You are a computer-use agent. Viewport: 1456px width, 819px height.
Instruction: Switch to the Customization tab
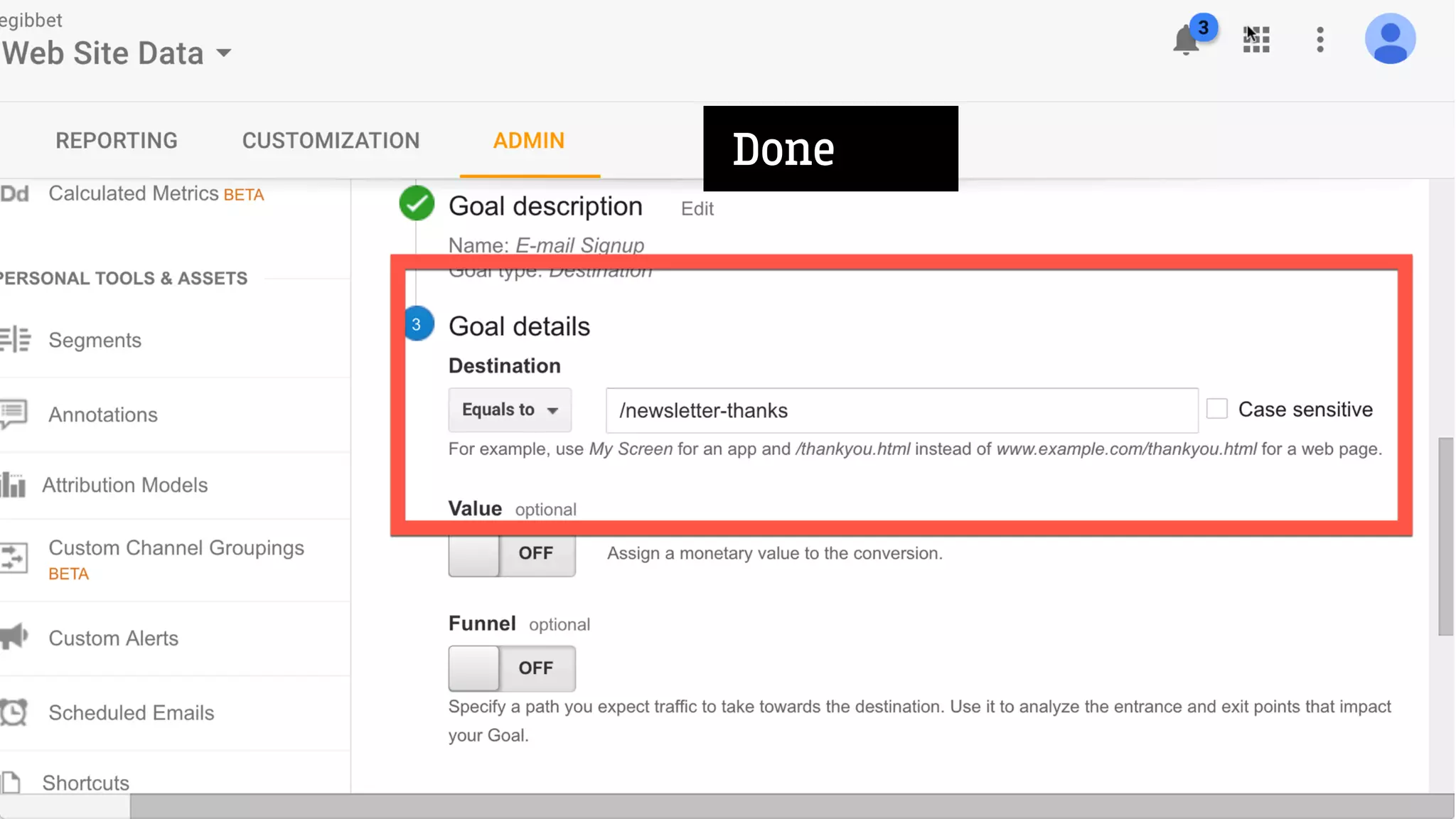[331, 141]
